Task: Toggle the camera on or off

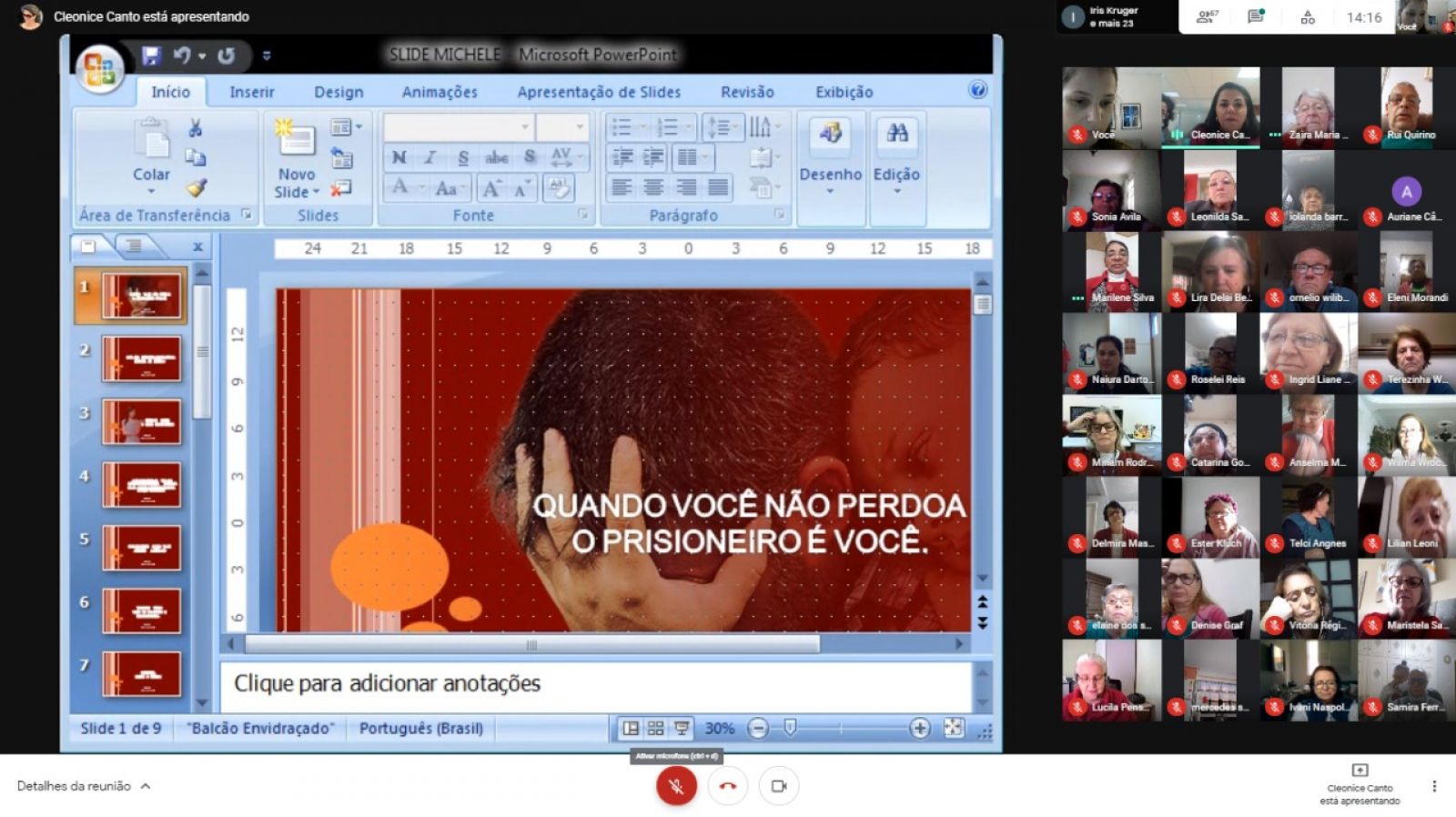Action: [x=778, y=786]
